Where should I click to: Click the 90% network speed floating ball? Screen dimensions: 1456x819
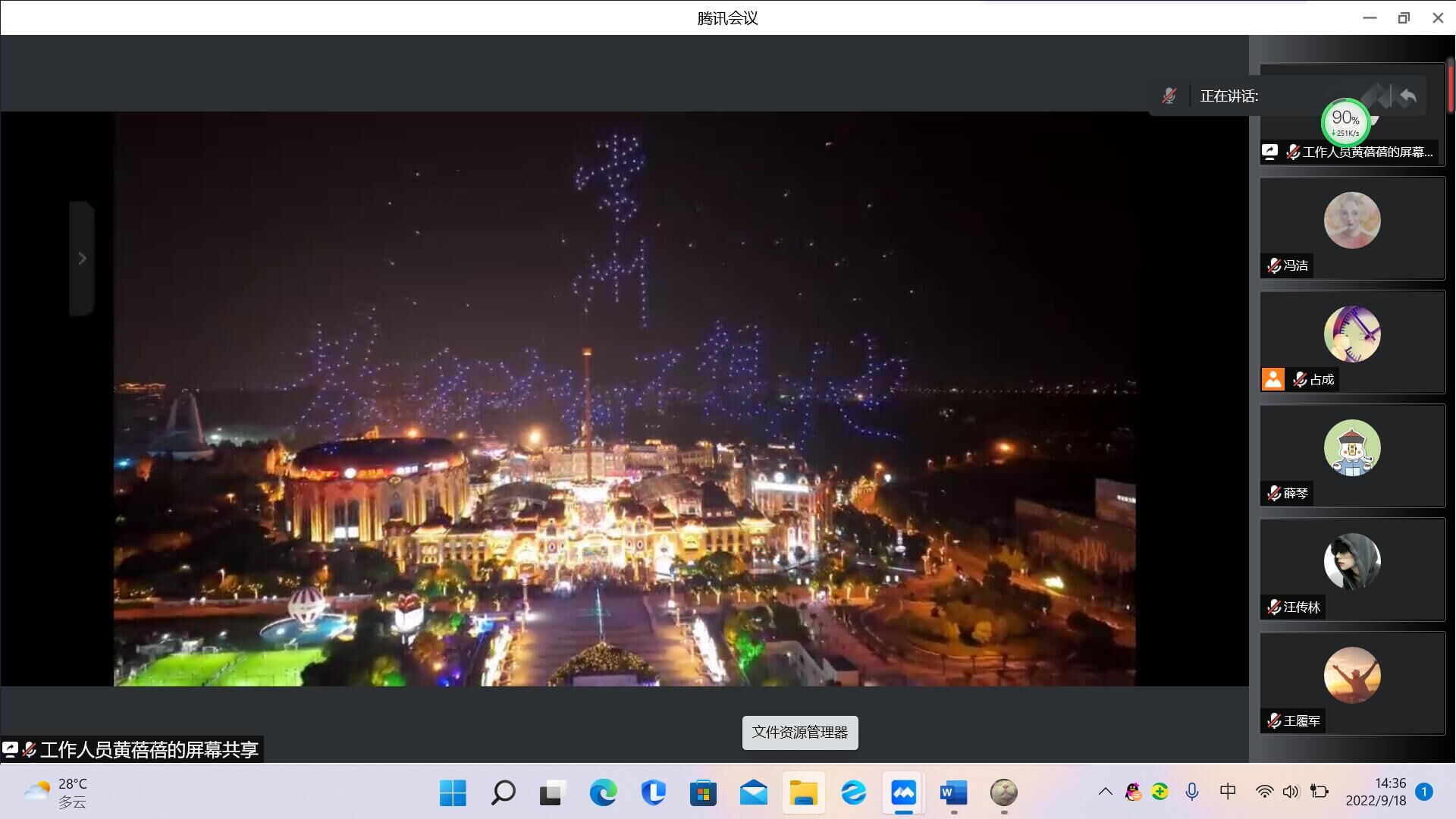coord(1345,121)
